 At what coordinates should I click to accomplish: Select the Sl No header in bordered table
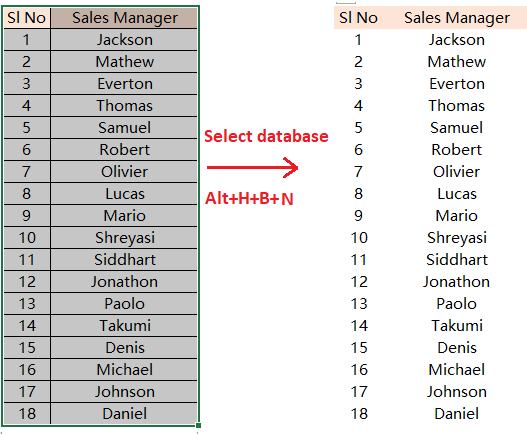tap(27, 18)
